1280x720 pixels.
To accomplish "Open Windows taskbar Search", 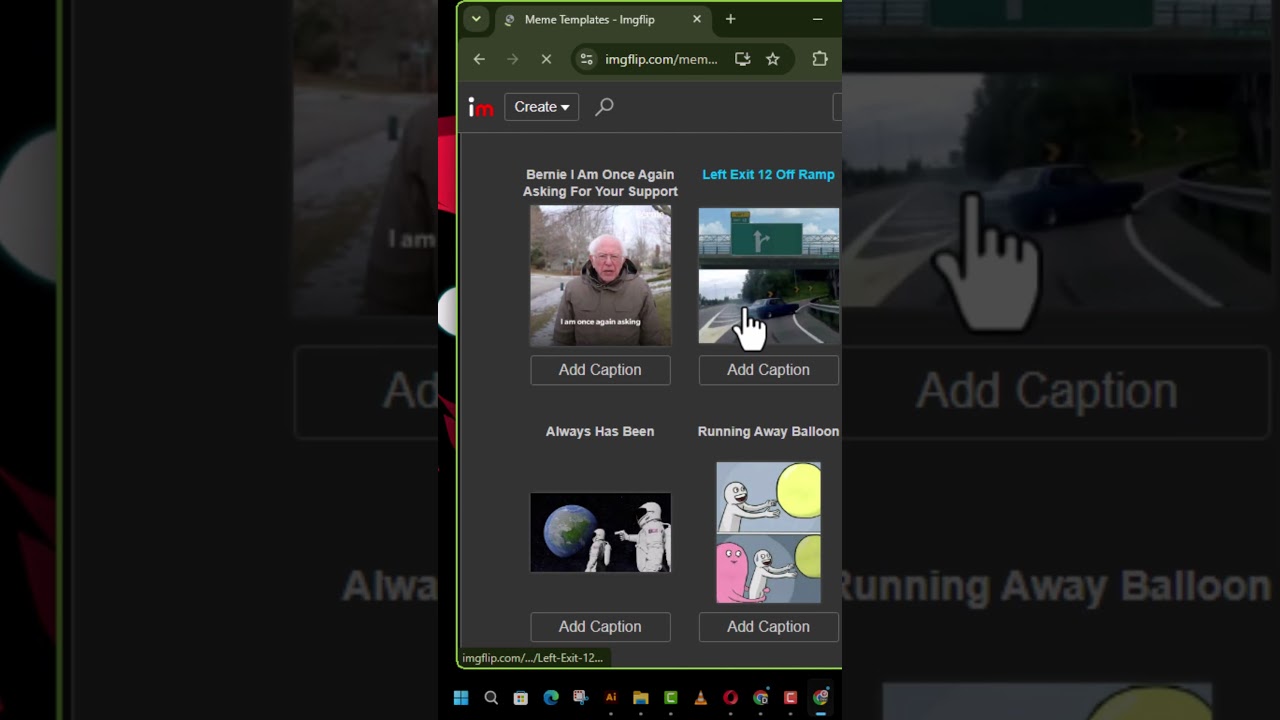I will [x=491, y=698].
